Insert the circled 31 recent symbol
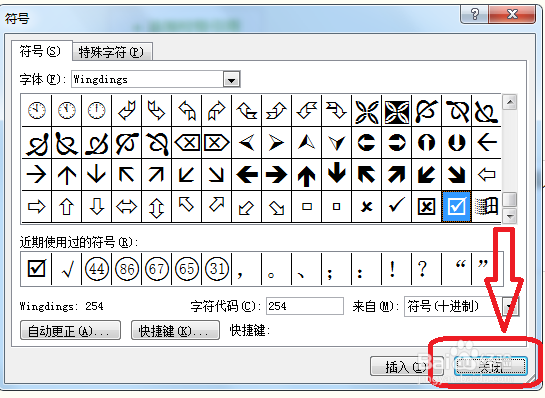 [x=217, y=269]
